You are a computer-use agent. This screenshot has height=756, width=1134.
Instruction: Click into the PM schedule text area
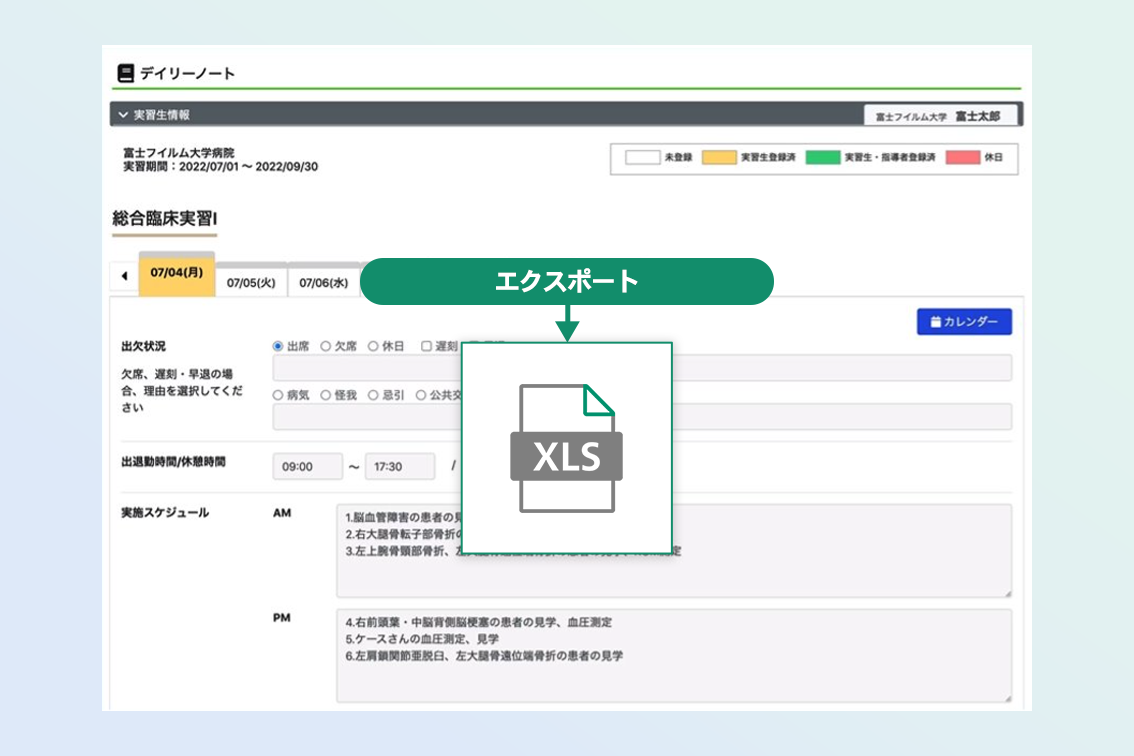click(x=673, y=655)
